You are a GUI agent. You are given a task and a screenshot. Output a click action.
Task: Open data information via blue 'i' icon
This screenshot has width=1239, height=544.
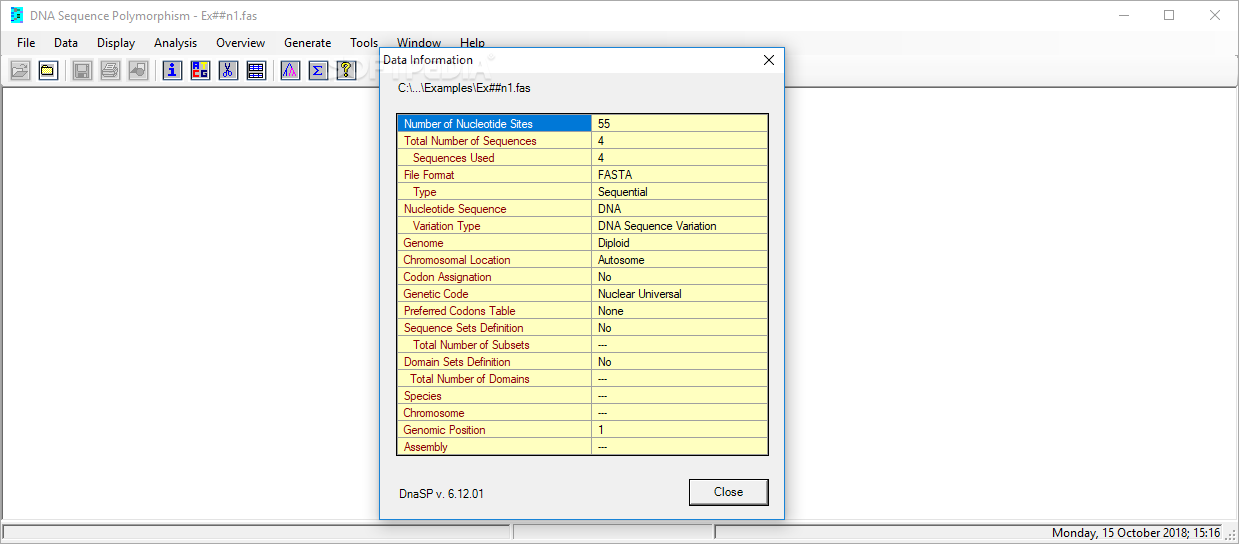click(172, 70)
